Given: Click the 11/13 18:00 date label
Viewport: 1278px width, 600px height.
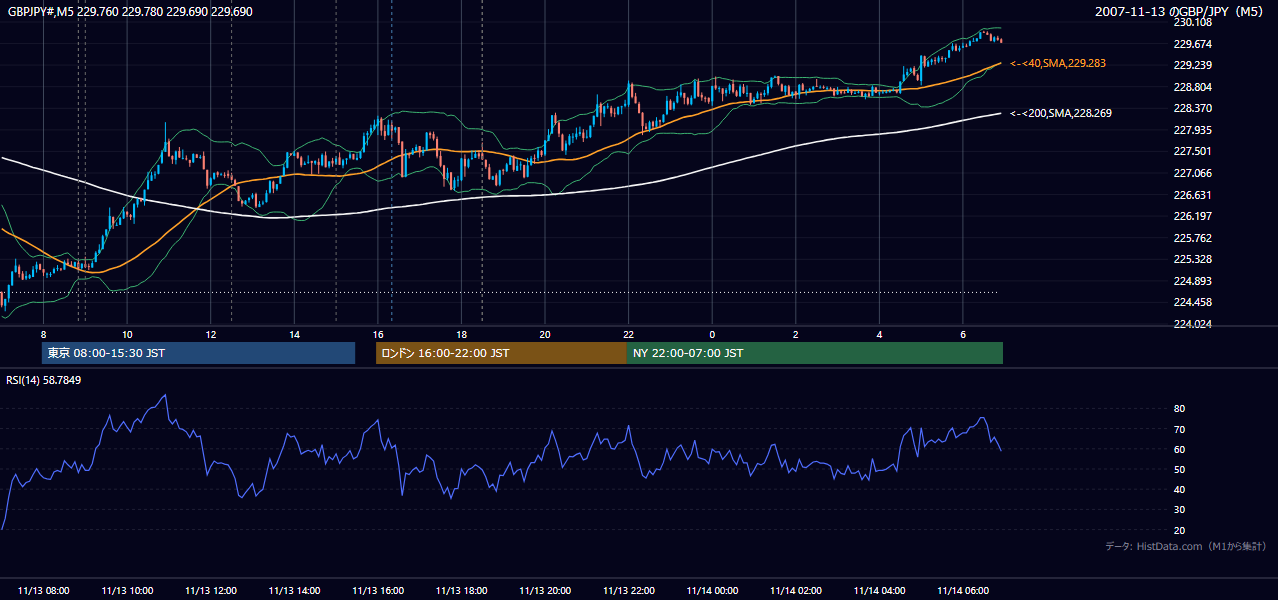Looking at the screenshot, I should click(x=461, y=591).
